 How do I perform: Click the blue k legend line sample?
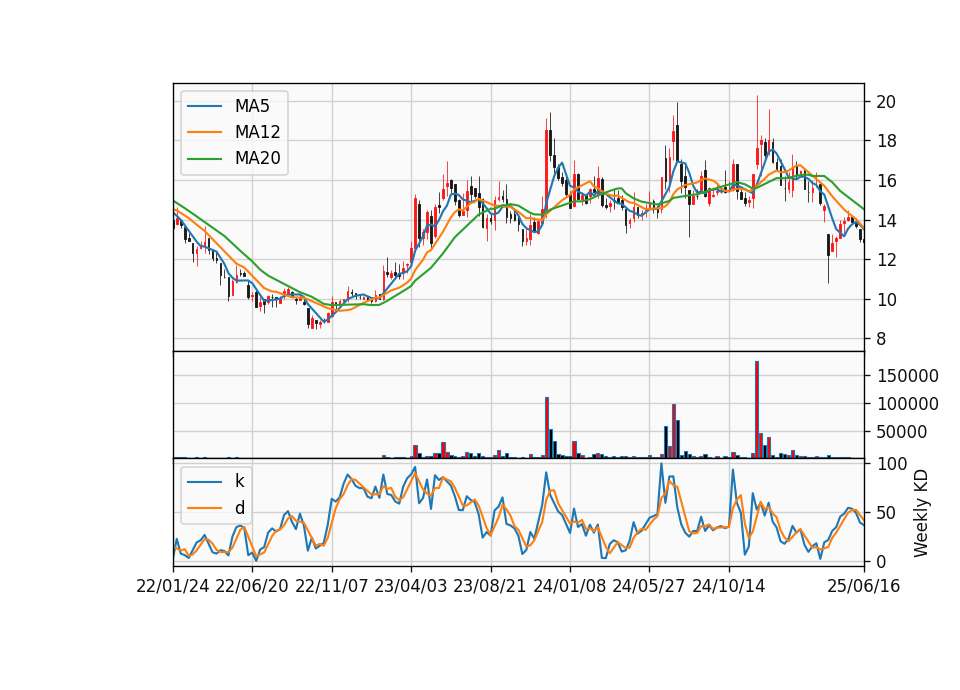pos(204,481)
